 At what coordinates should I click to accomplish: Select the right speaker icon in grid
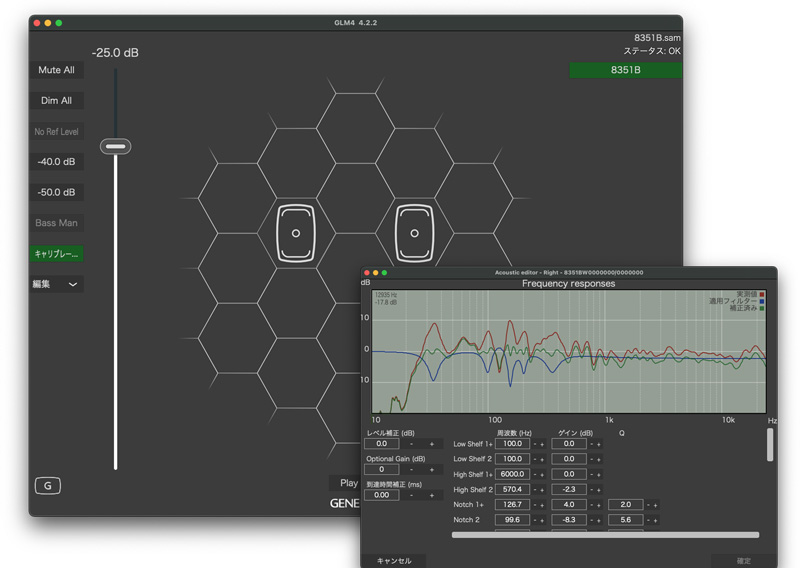414,233
